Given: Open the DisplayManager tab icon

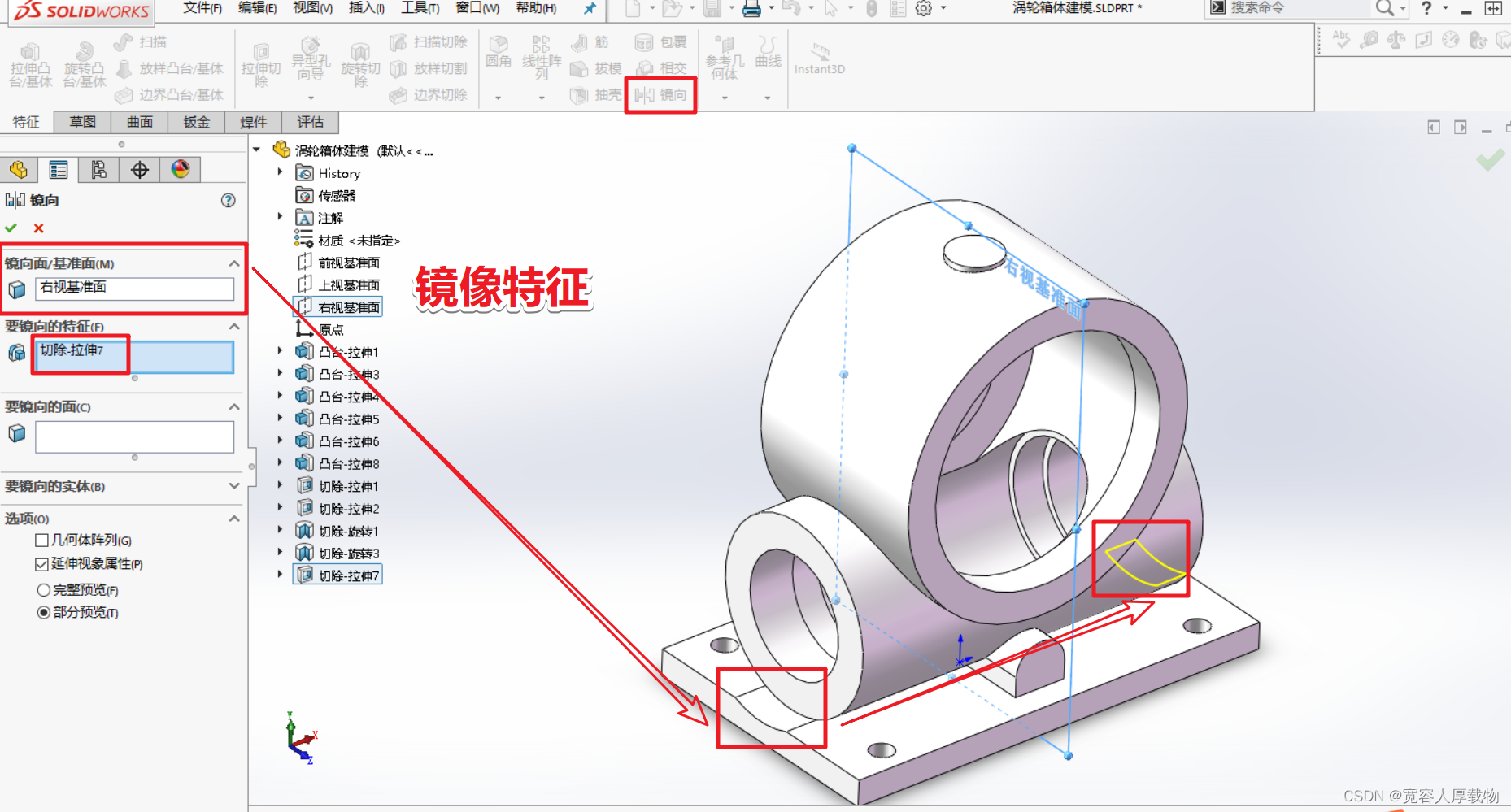Looking at the screenshot, I should coord(181,169).
